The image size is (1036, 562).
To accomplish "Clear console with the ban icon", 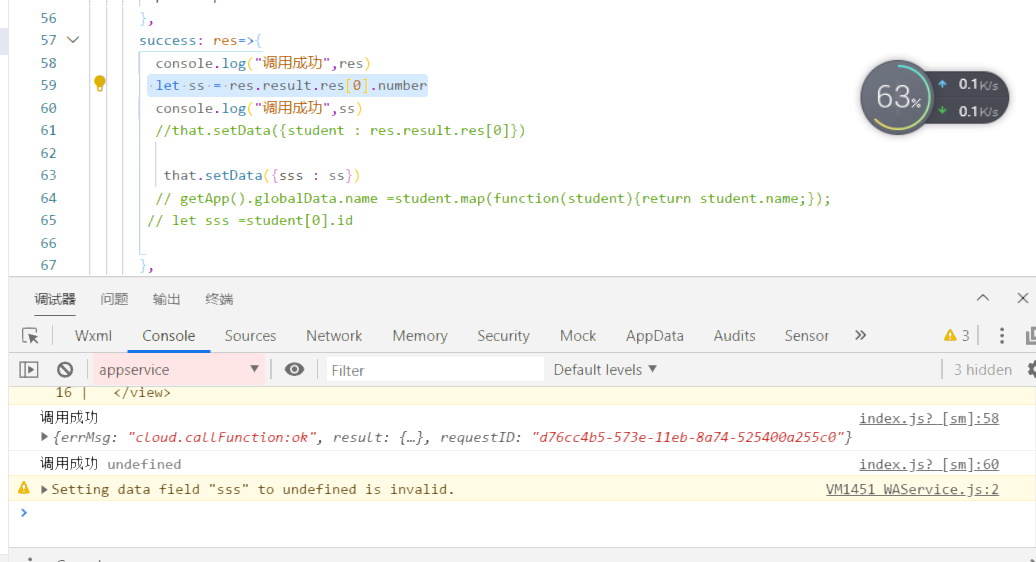I will point(65,370).
